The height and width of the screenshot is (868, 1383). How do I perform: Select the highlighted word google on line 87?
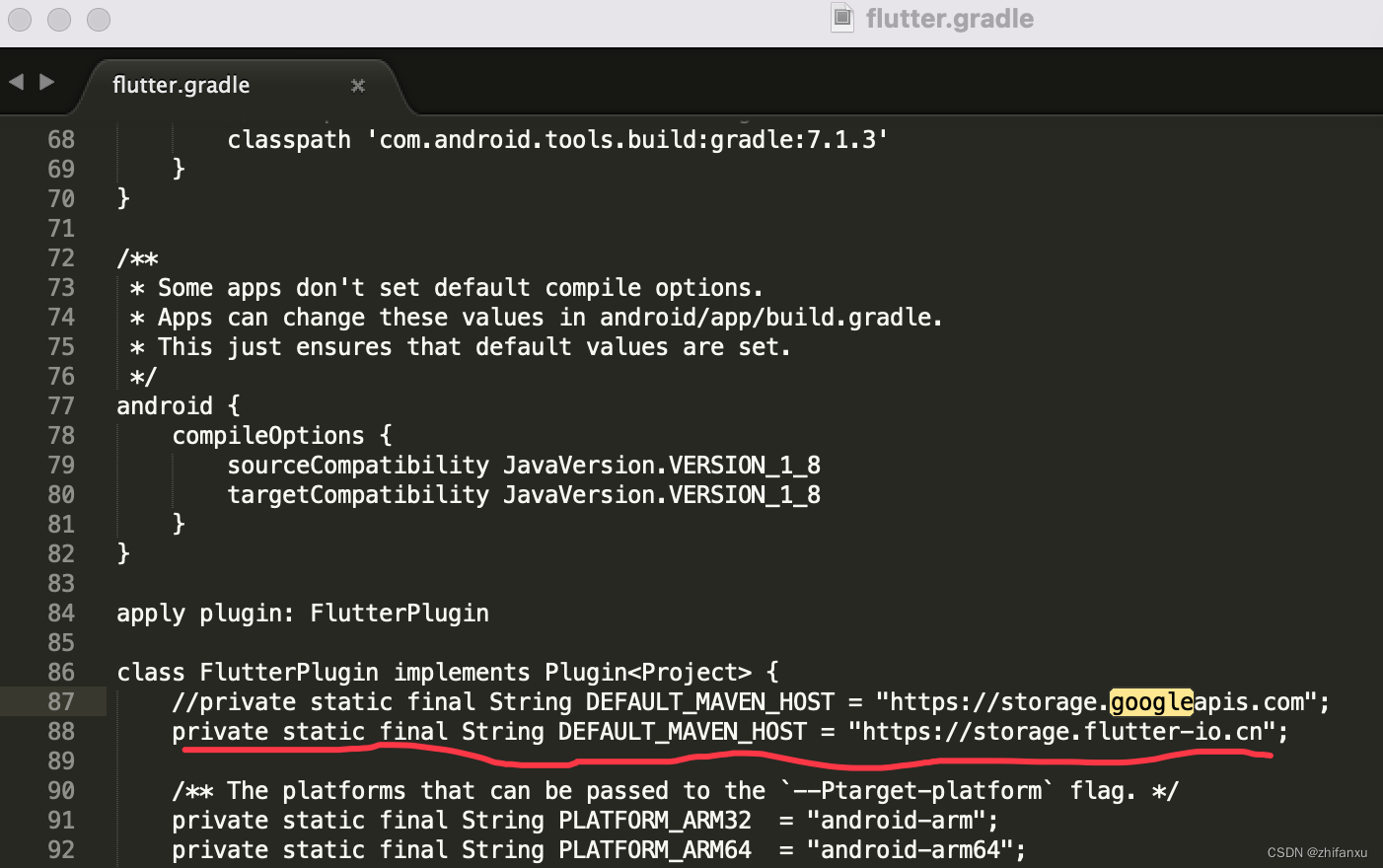1151,701
